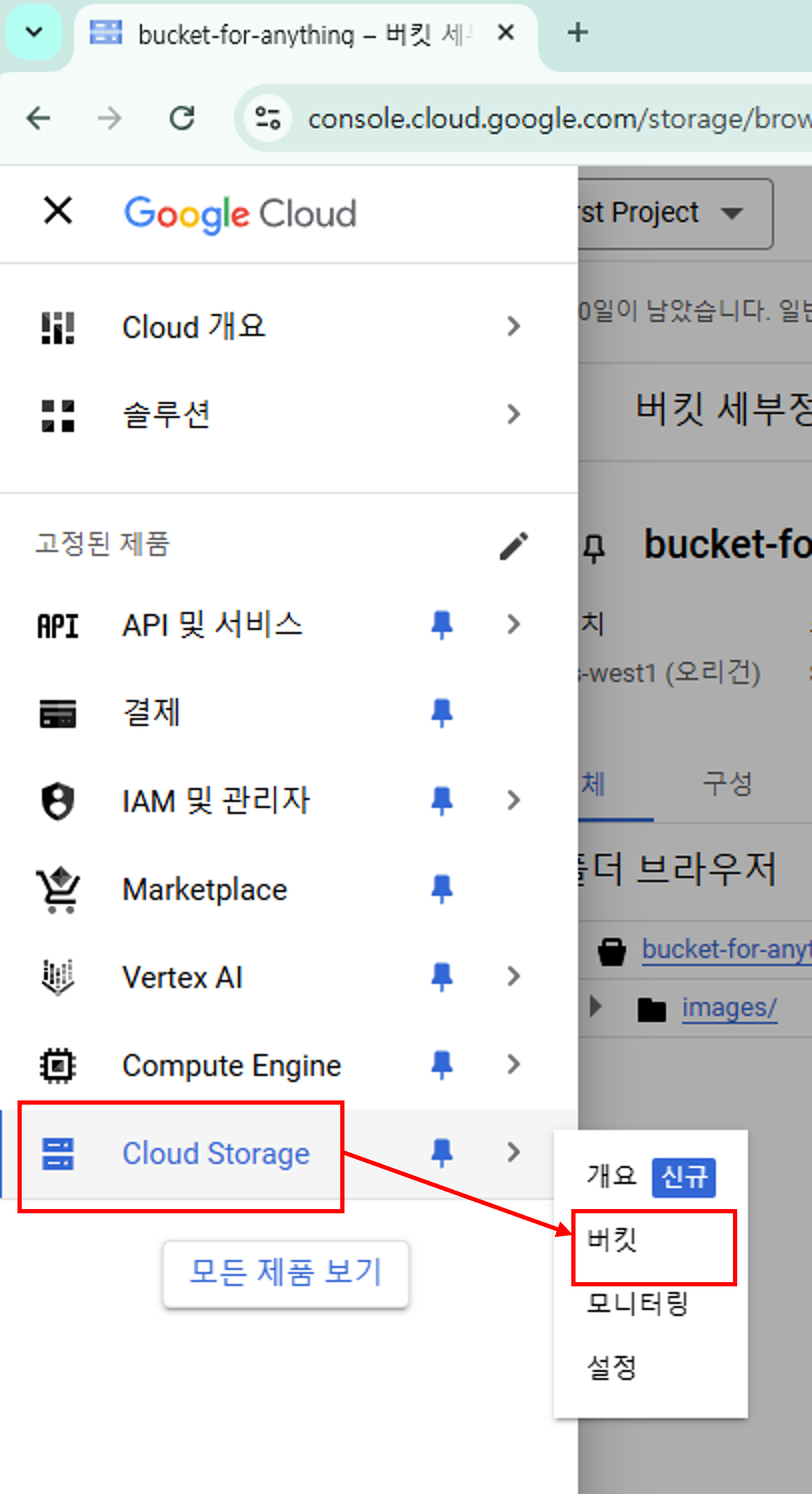Expand IAM 및 관리자 submenu chevron
Viewport: 812px width, 1494px height.
(x=513, y=800)
